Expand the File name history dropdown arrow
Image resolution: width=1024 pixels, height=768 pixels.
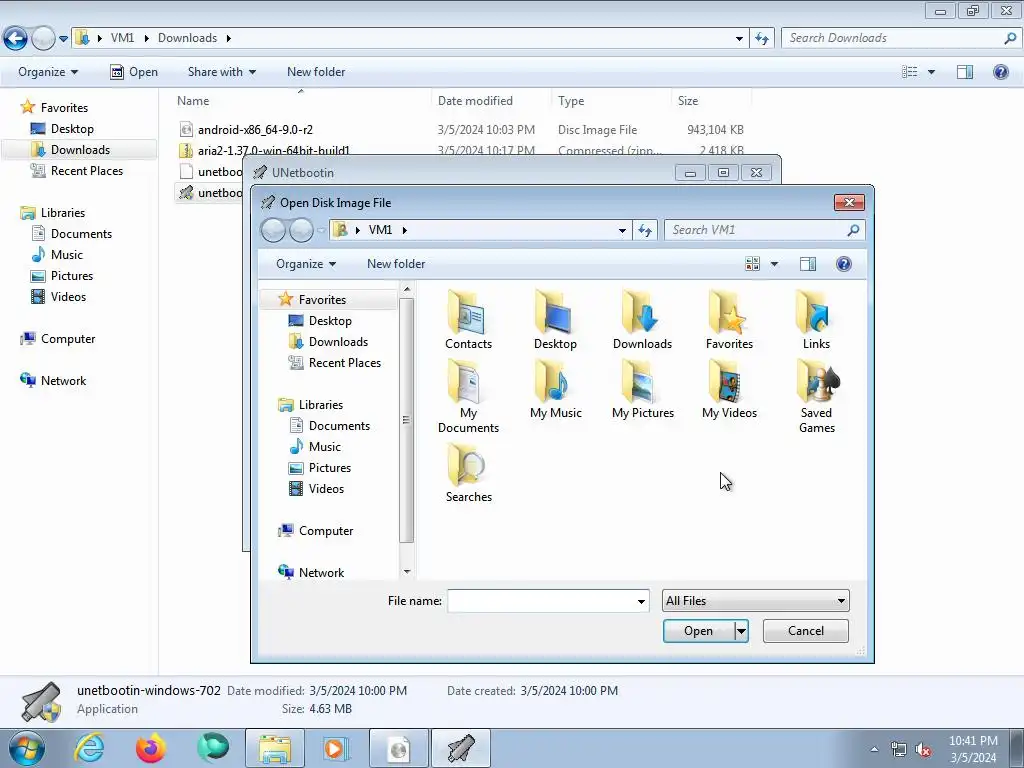coord(641,601)
